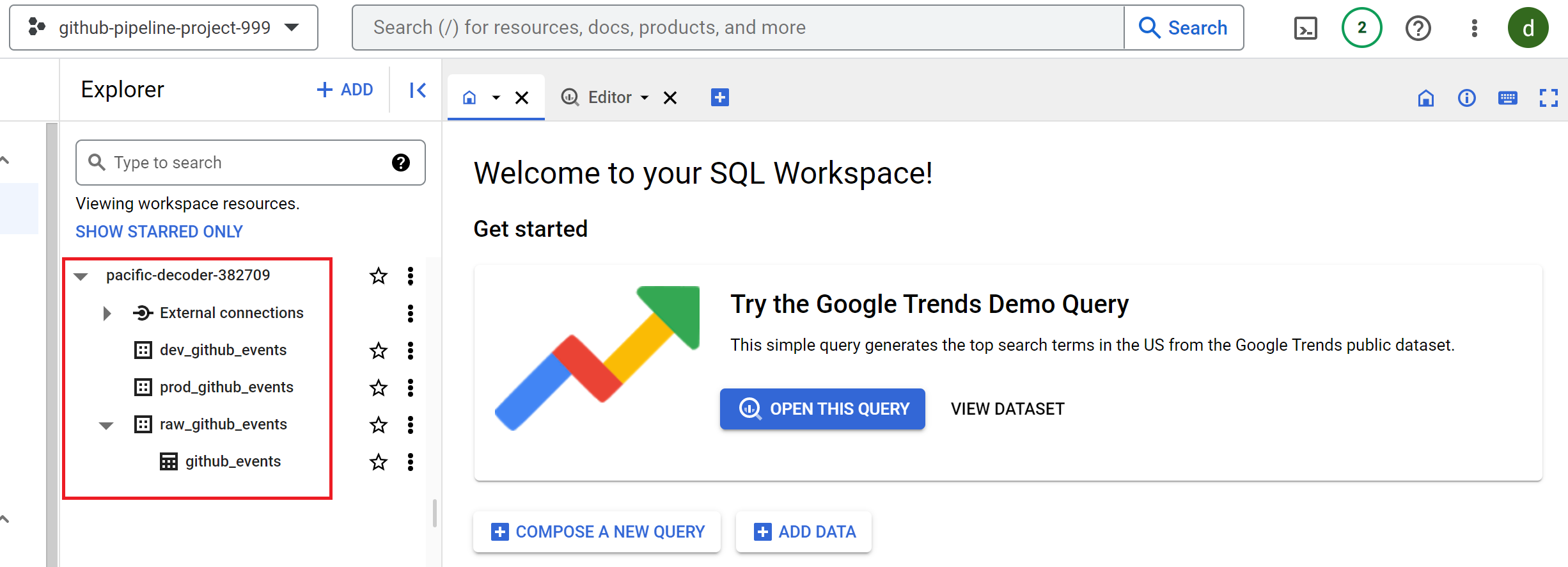This screenshot has height=567, width=1568.
Task: Select the prod_github_events dataset
Action: pos(226,387)
